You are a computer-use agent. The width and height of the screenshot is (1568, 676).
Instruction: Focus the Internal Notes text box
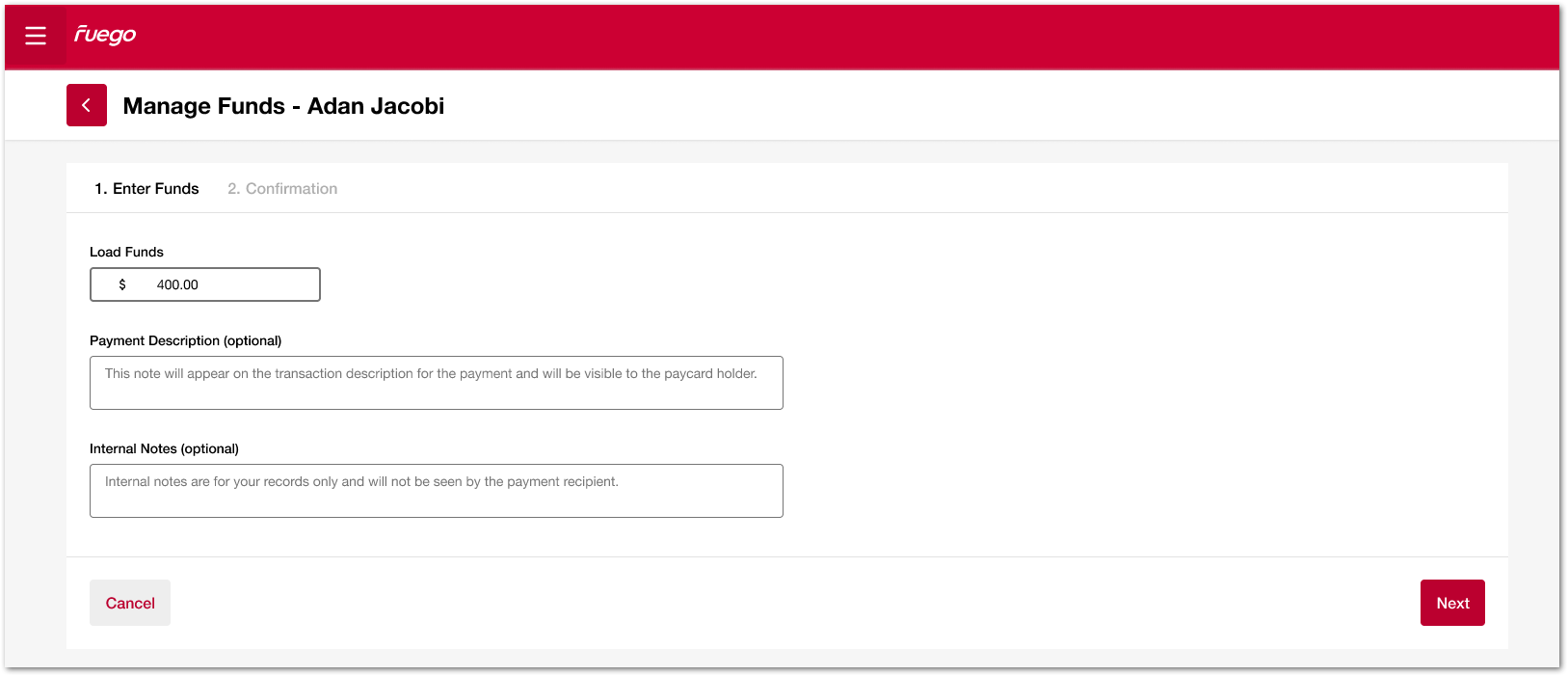[x=436, y=491]
